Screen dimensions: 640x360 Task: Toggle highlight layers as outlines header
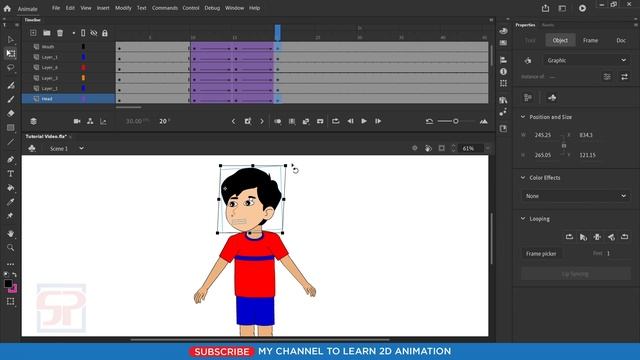pyautogui.click(x=83, y=33)
